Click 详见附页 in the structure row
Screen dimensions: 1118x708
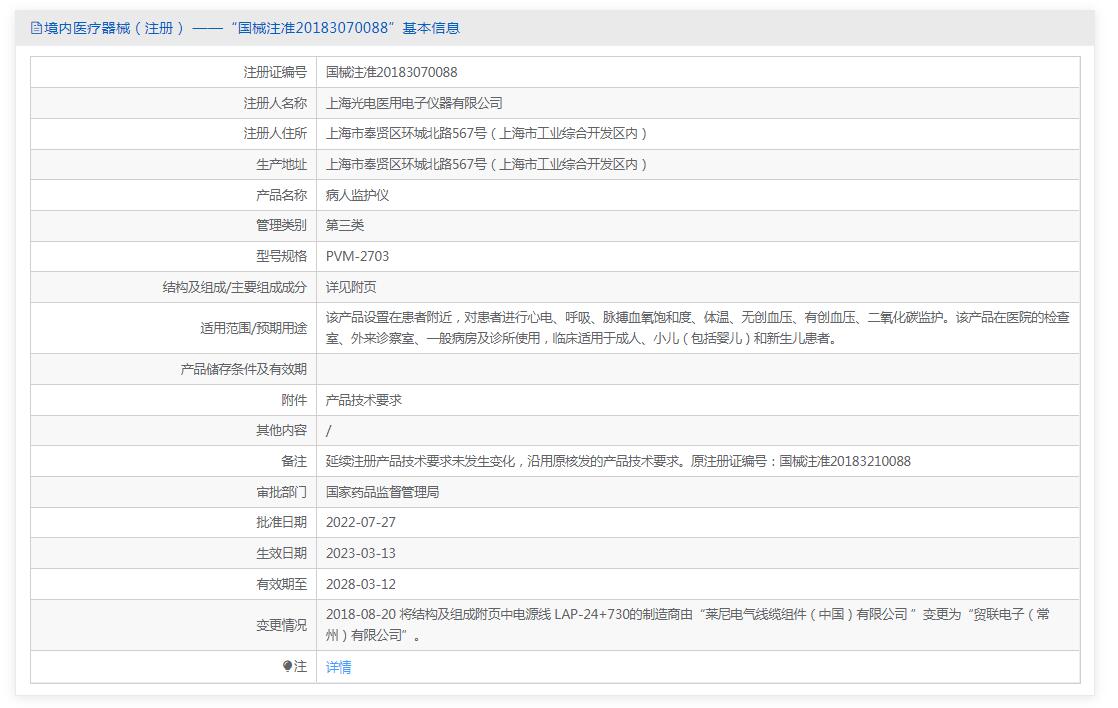pyautogui.click(x=351, y=287)
